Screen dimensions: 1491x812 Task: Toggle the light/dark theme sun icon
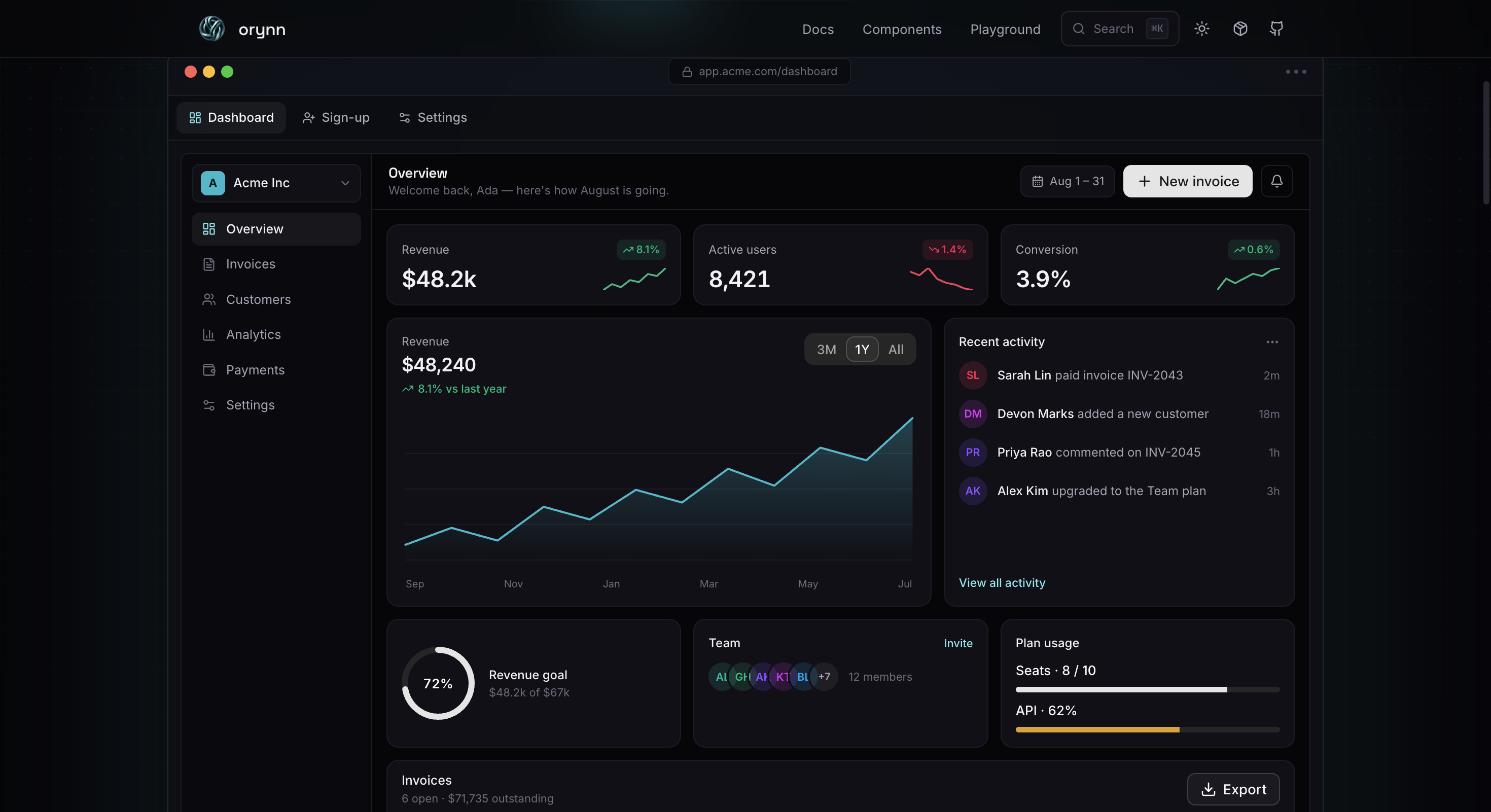click(1202, 29)
